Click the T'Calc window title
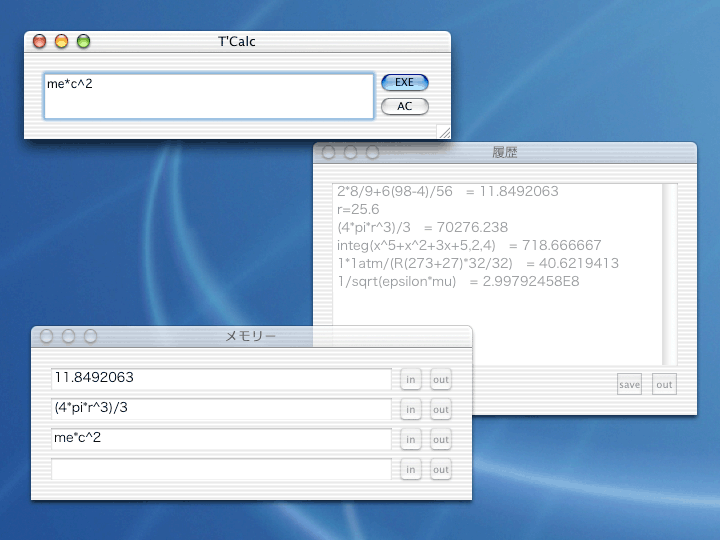The width and height of the screenshot is (720, 540). tap(236, 41)
